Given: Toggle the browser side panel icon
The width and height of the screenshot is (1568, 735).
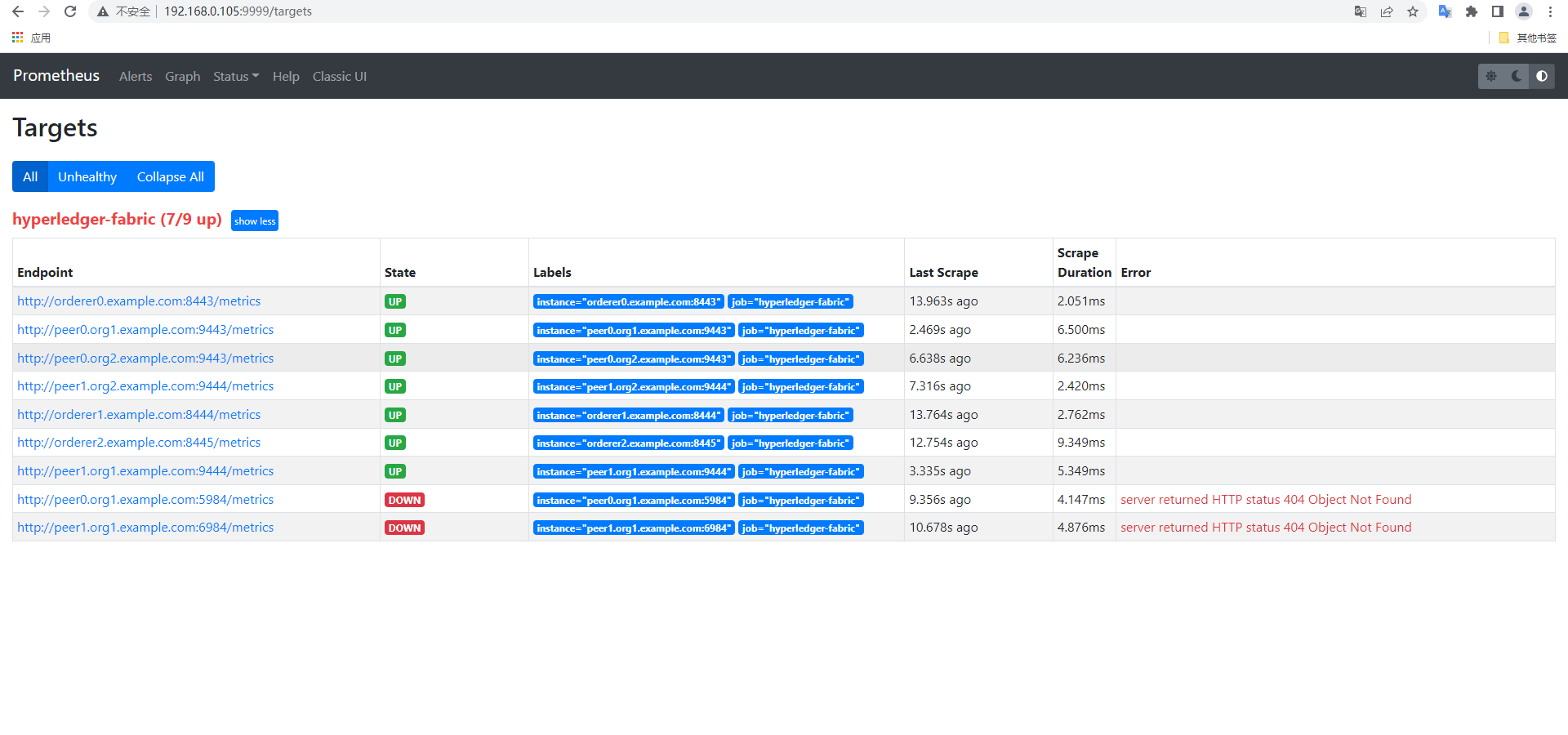Looking at the screenshot, I should click(1498, 11).
